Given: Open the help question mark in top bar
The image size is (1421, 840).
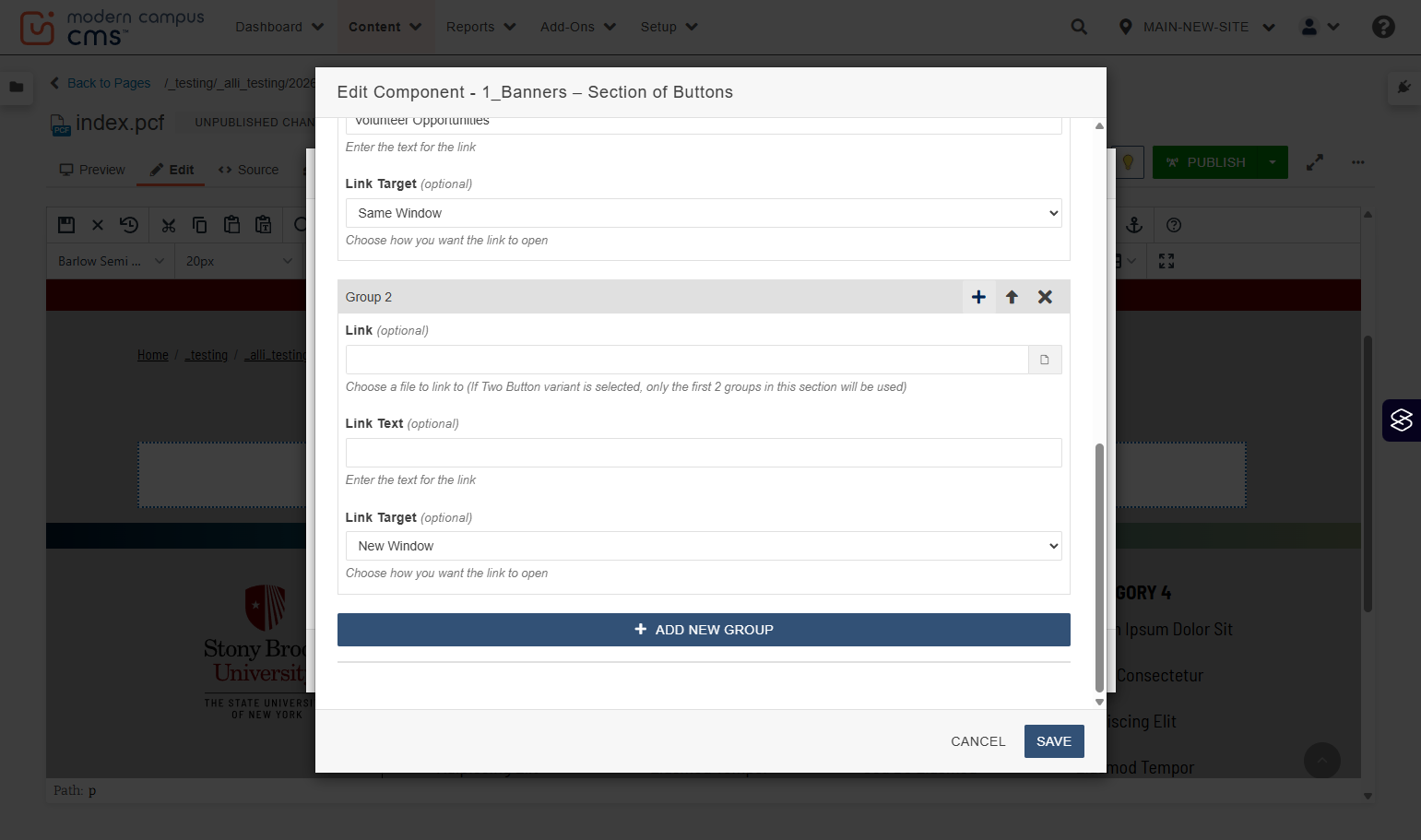Looking at the screenshot, I should click(1383, 27).
